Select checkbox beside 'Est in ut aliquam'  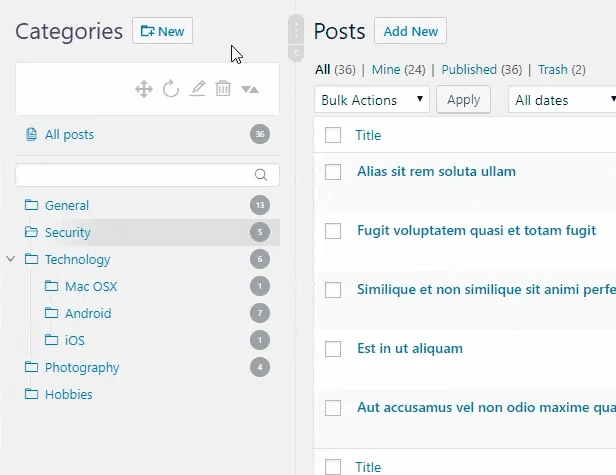(x=333, y=349)
